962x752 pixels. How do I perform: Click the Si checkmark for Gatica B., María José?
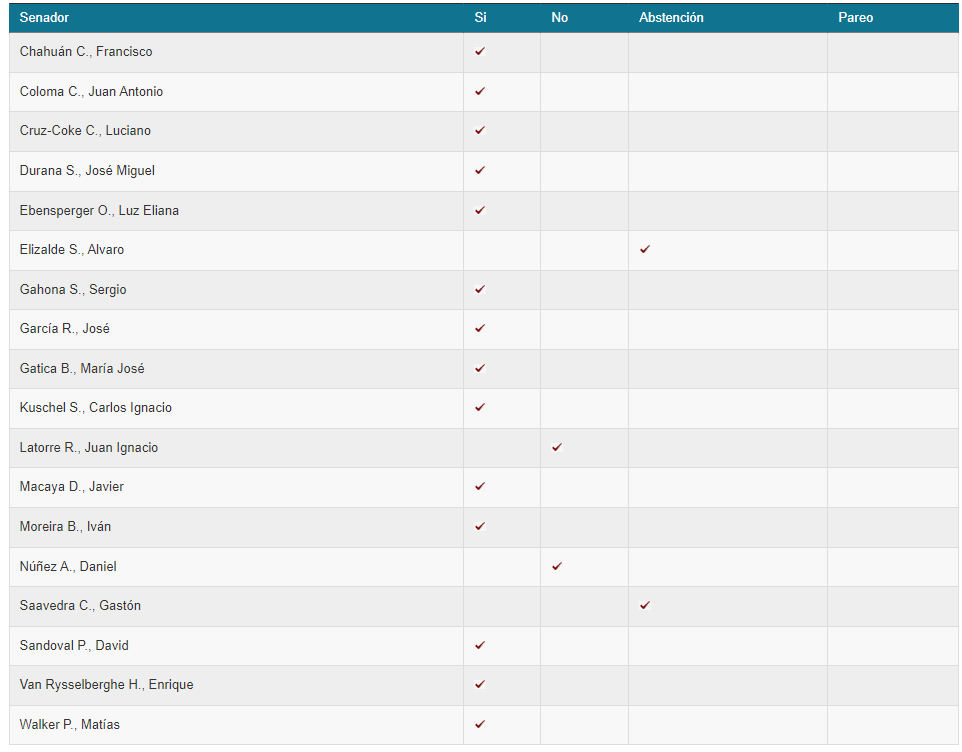[x=480, y=368]
